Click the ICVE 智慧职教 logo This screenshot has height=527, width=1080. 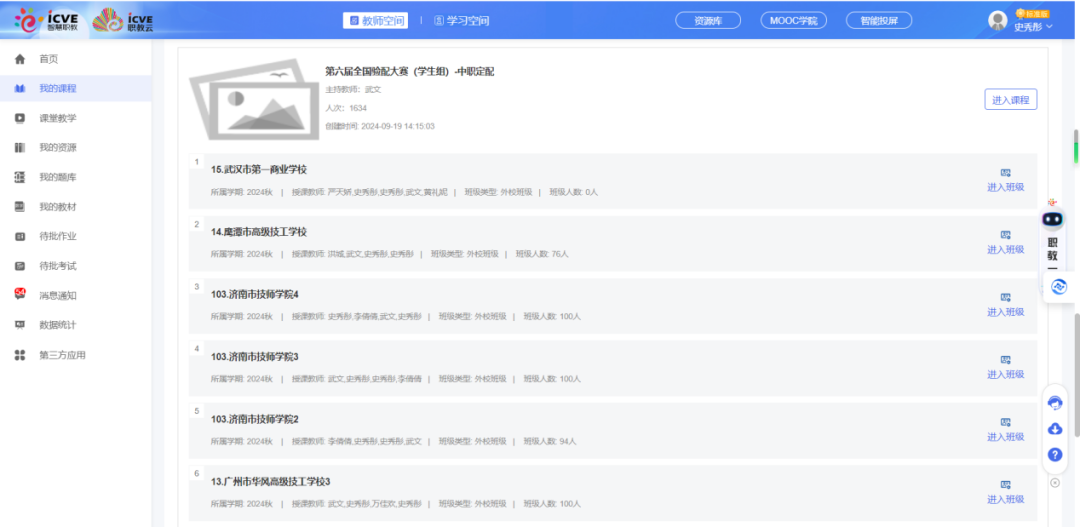[x=47, y=21]
